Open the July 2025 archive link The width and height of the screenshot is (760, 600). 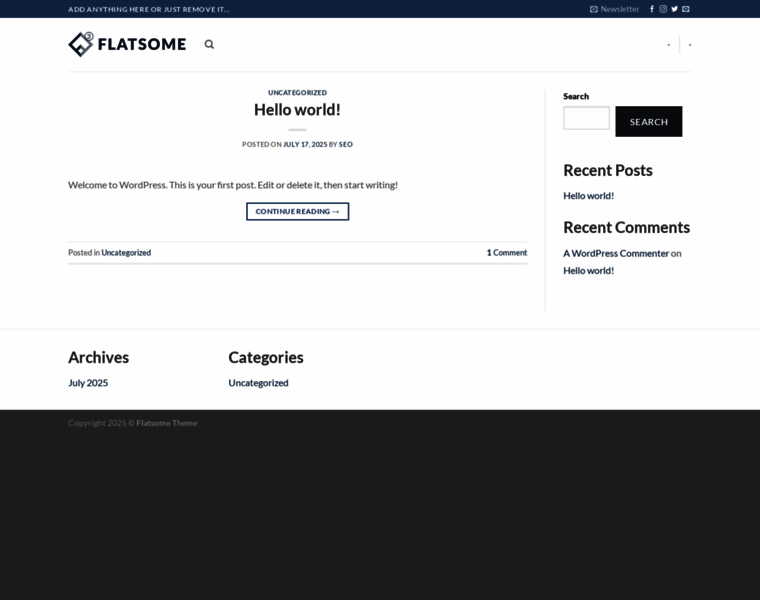(x=88, y=383)
